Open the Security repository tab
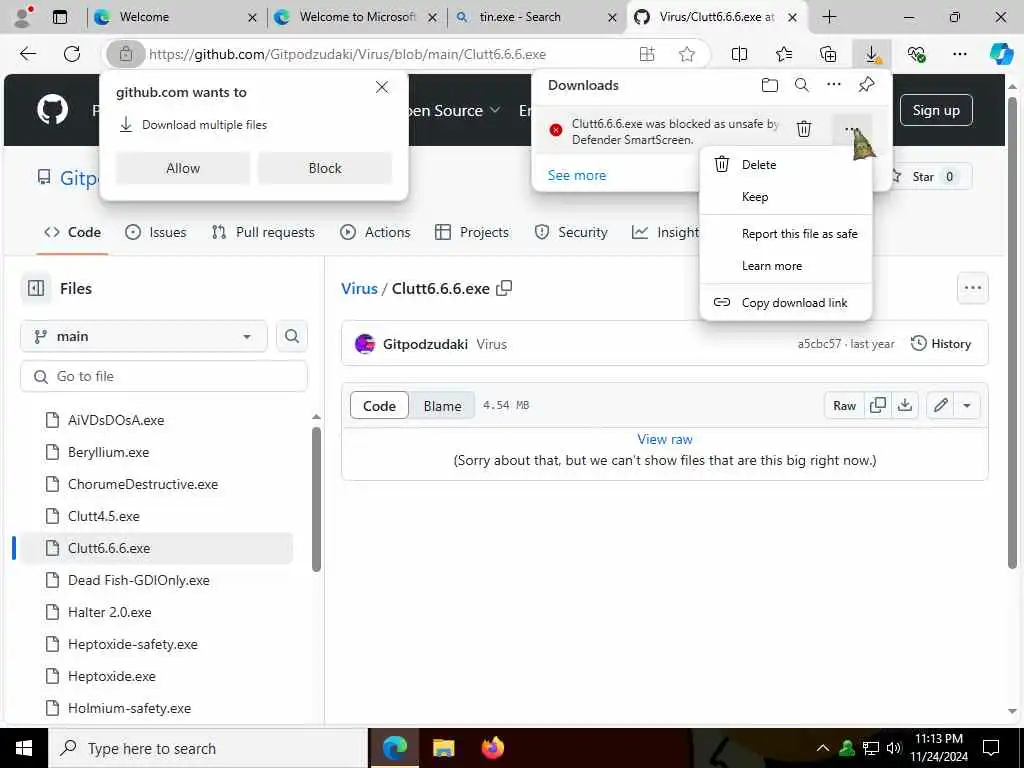Viewport: 1024px width, 768px height. click(x=571, y=232)
